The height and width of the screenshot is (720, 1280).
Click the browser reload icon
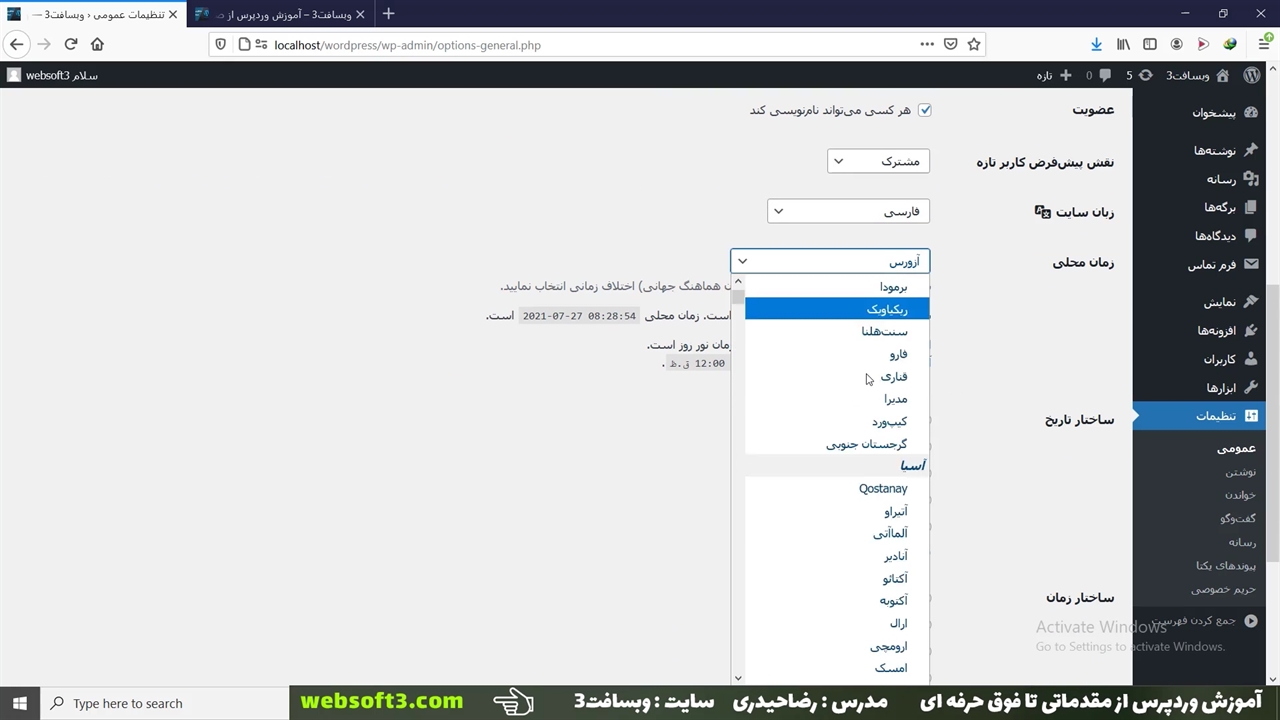point(70,44)
